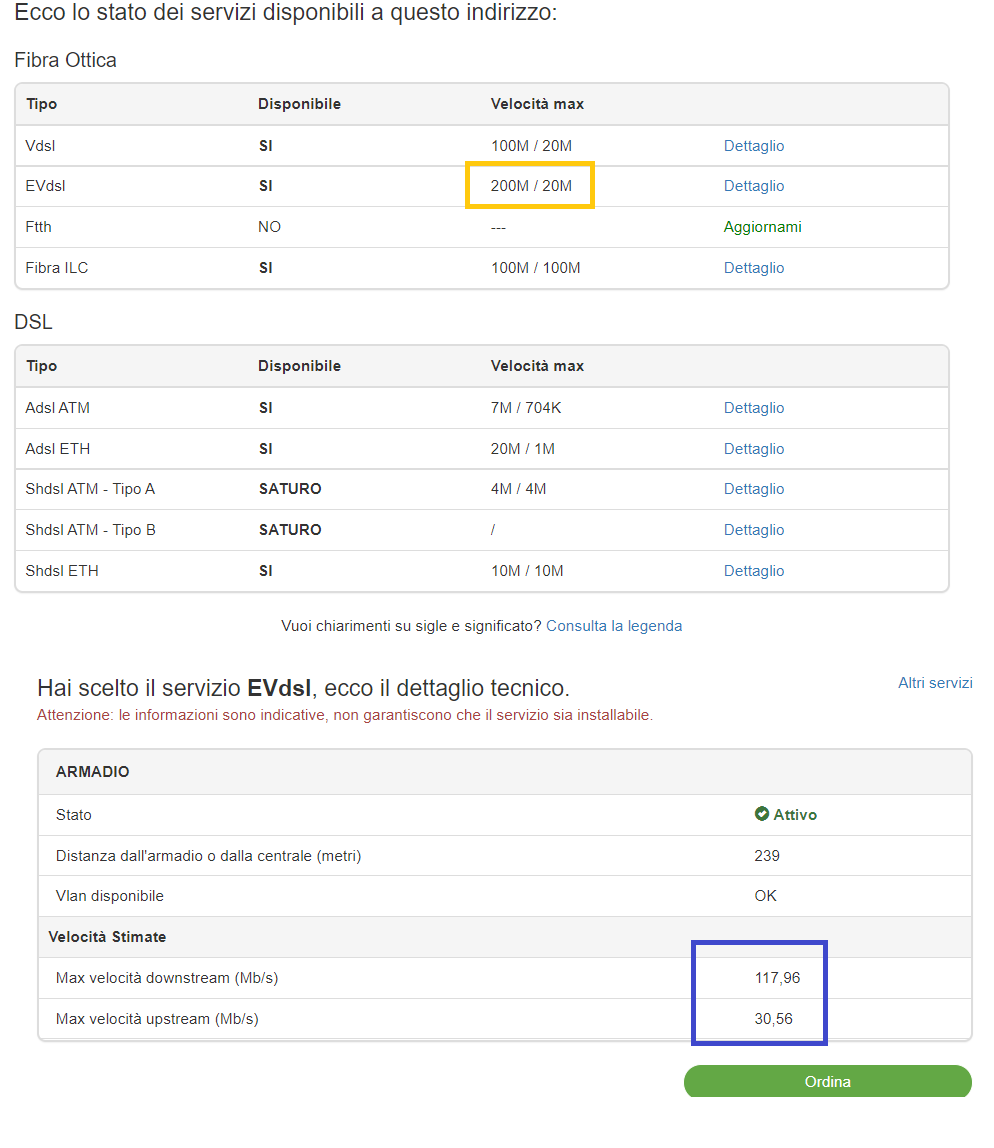Open Dettaglio for Shdsl ATM - Tipo B
Image resolution: width=994 pixels, height=1148 pixels.
point(753,530)
